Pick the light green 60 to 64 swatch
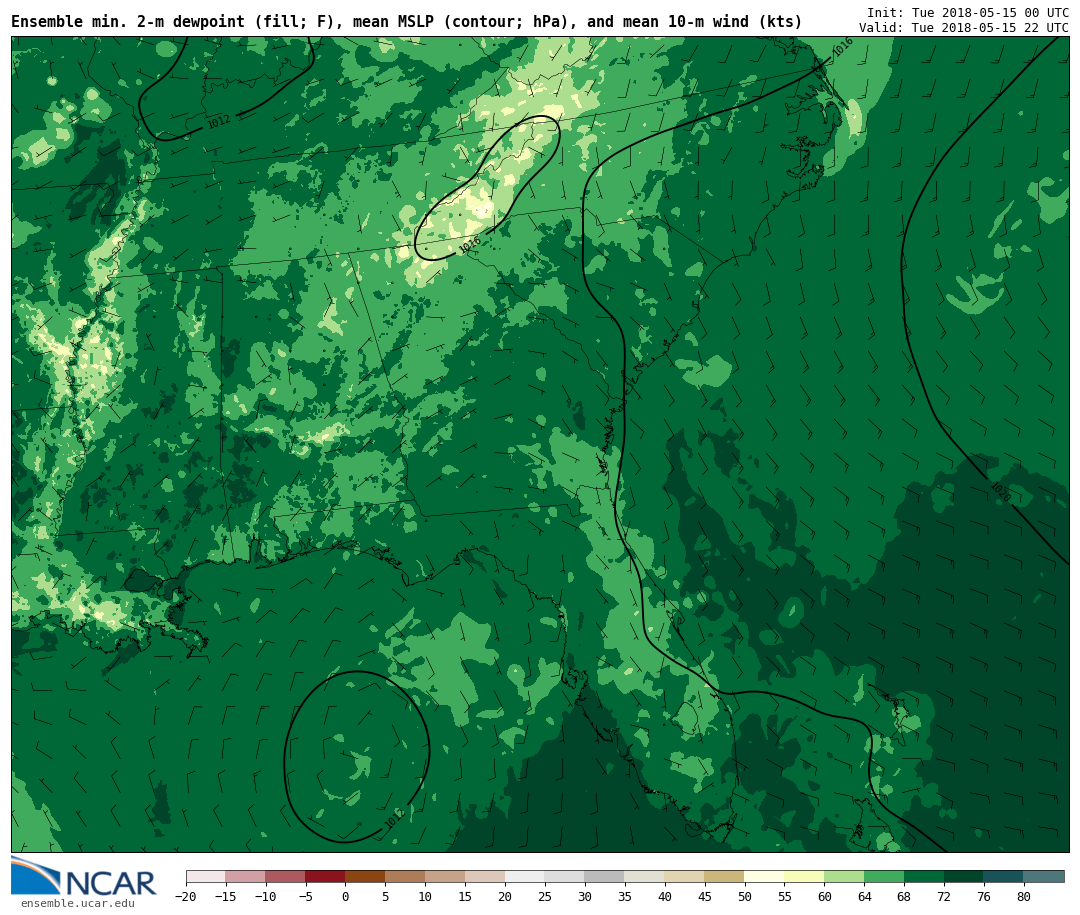1080x915 pixels. [844, 876]
